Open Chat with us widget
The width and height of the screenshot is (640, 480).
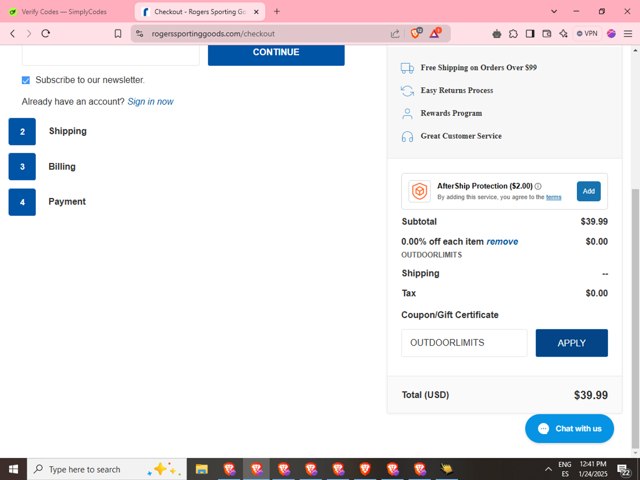[569, 429]
